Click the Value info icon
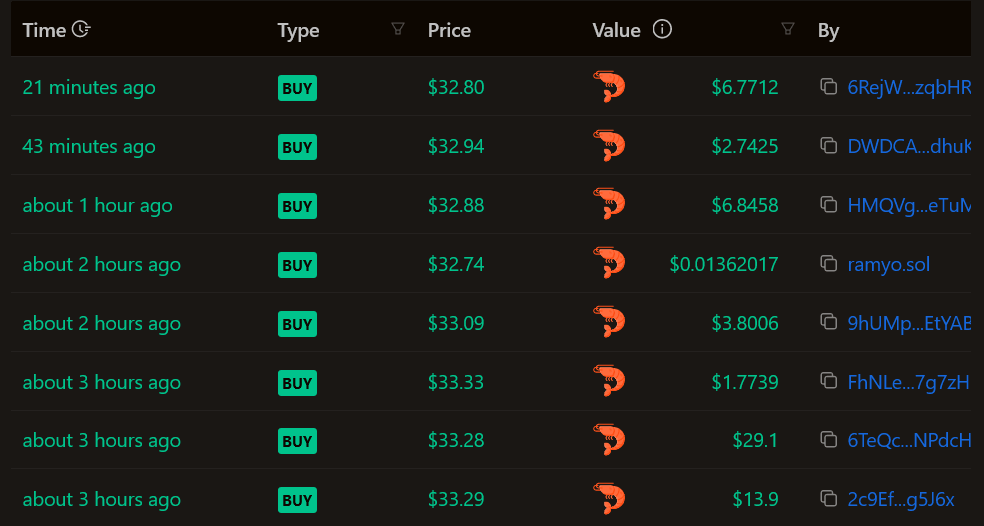The height and width of the screenshot is (526, 984). click(x=662, y=29)
